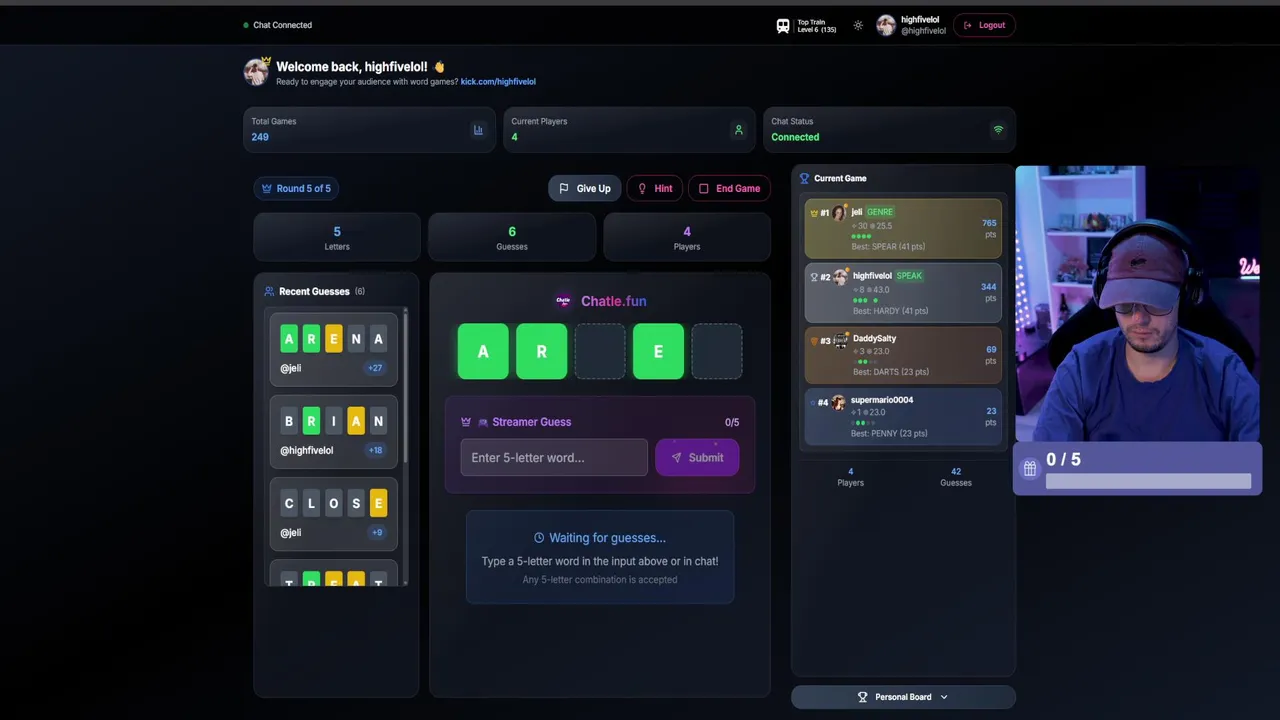Click supermario0004's avatar in the leaderboard
This screenshot has height=720, width=1280.
click(838, 402)
